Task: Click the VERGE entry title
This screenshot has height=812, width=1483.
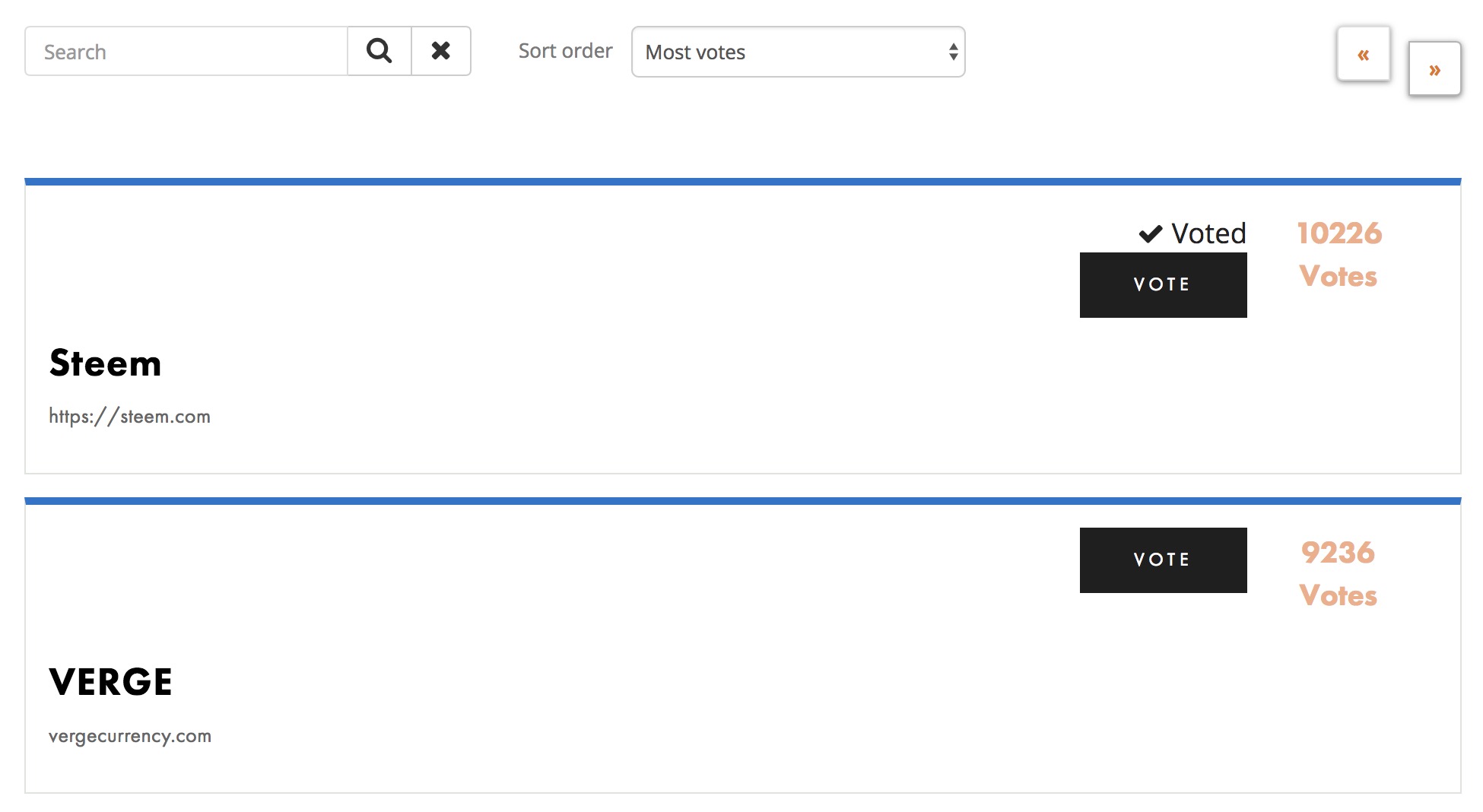Action: point(111,682)
